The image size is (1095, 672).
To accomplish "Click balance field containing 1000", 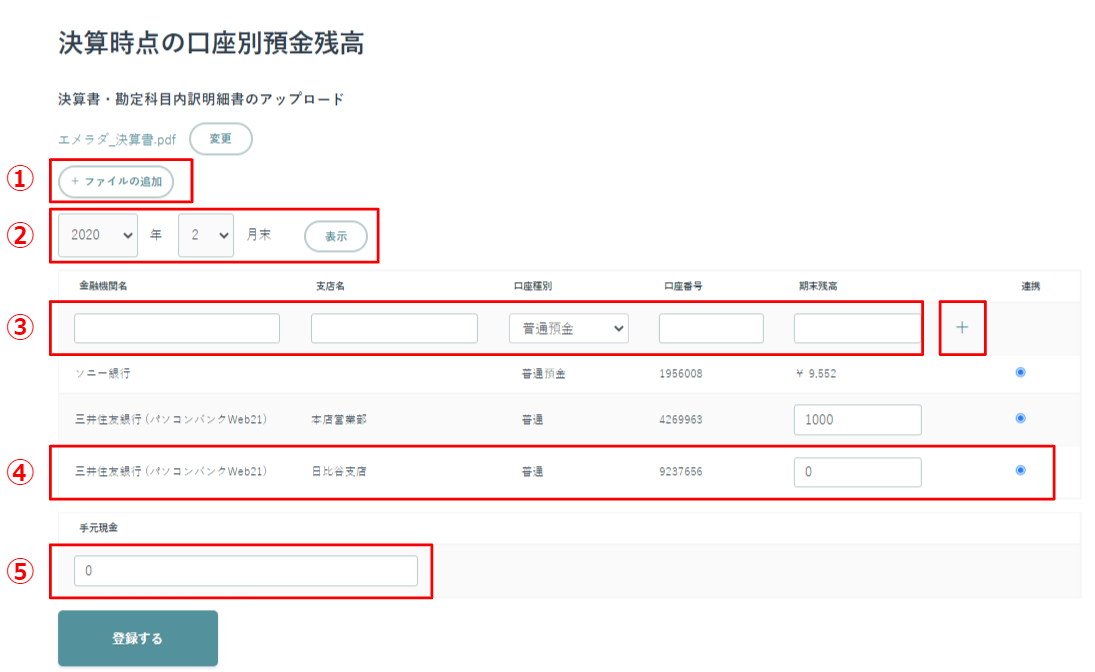I will [x=858, y=420].
